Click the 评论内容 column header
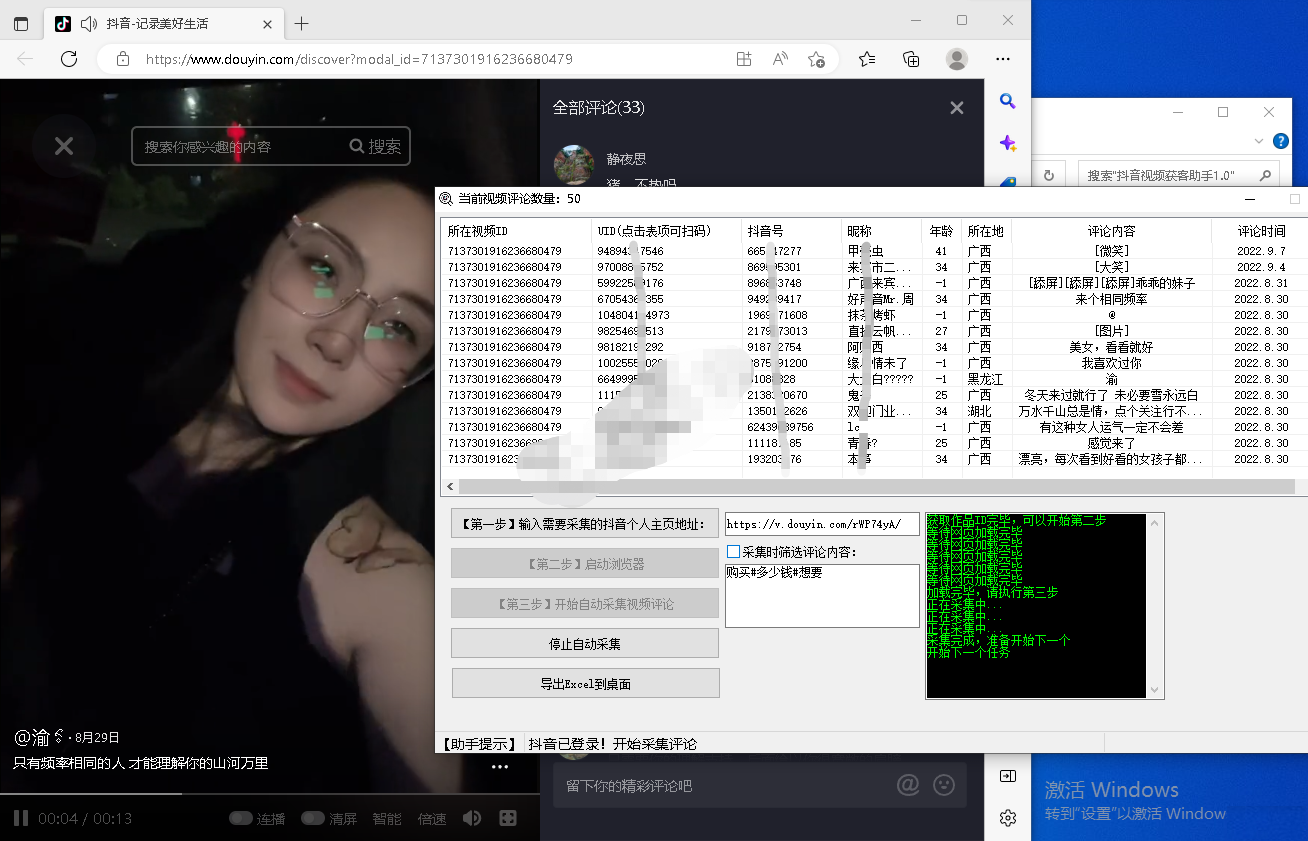This screenshot has width=1308, height=841. coord(1111,231)
